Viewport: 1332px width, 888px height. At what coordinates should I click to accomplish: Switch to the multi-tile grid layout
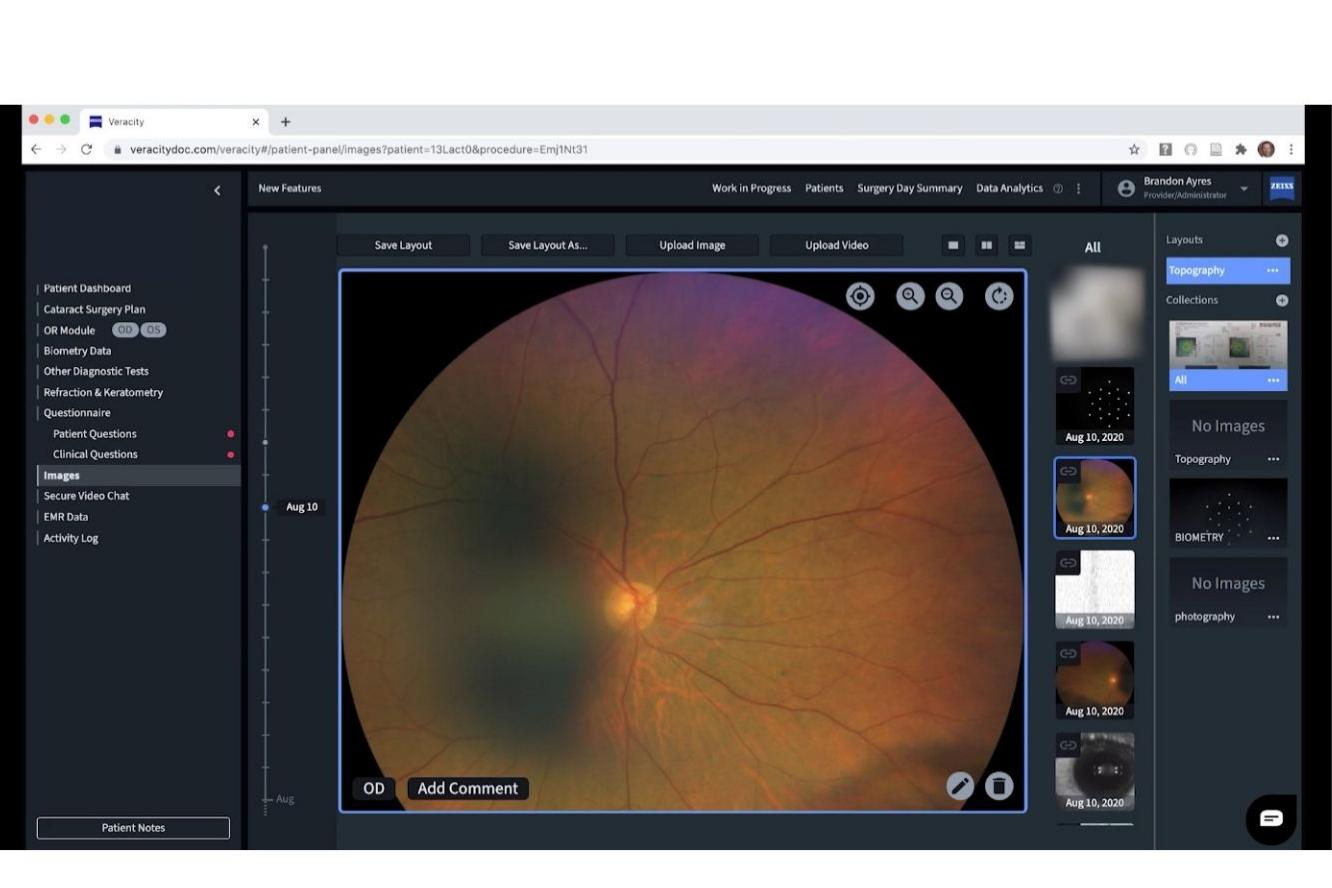point(1020,245)
